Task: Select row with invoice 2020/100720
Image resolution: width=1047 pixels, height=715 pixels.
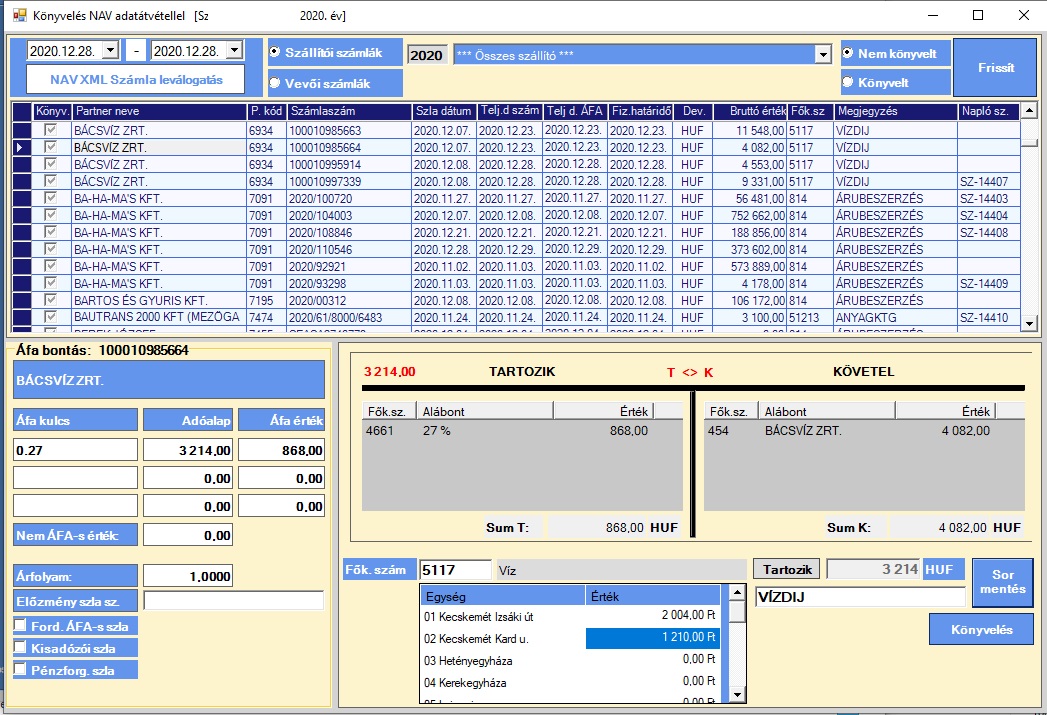Action: (515, 198)
